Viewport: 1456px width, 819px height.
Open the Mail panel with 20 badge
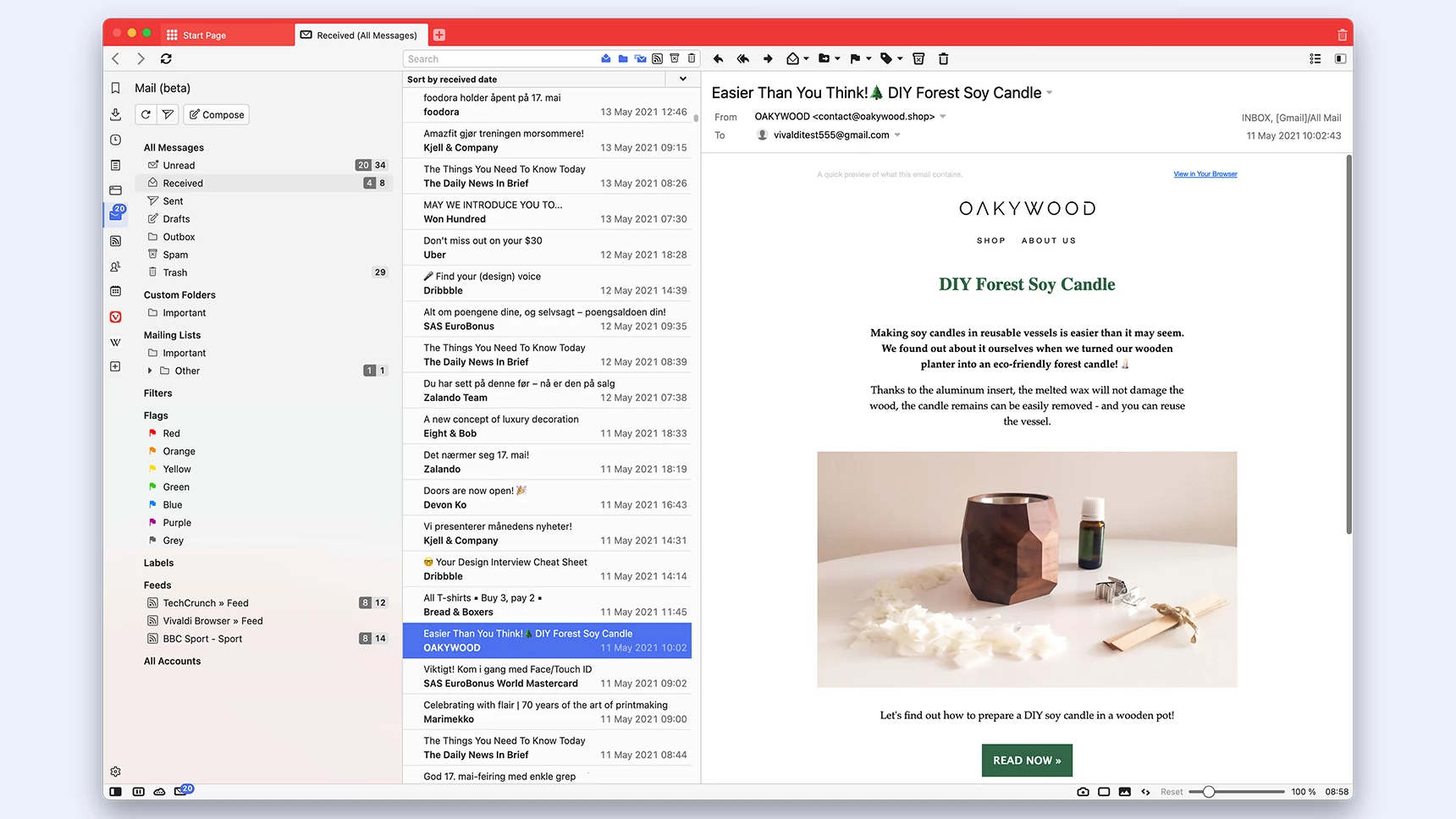point(116,214)
